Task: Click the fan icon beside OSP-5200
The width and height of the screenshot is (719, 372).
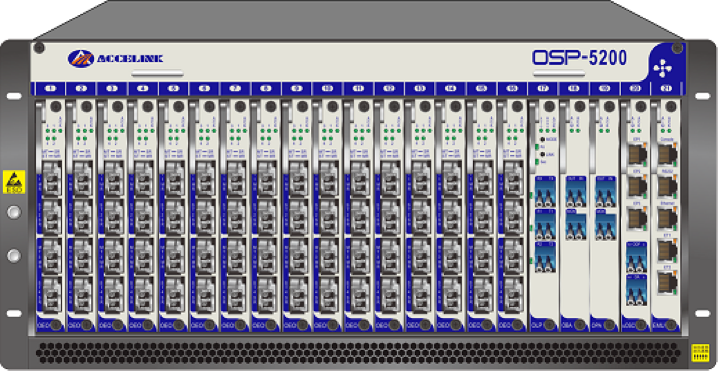Action: coord(662,68)
